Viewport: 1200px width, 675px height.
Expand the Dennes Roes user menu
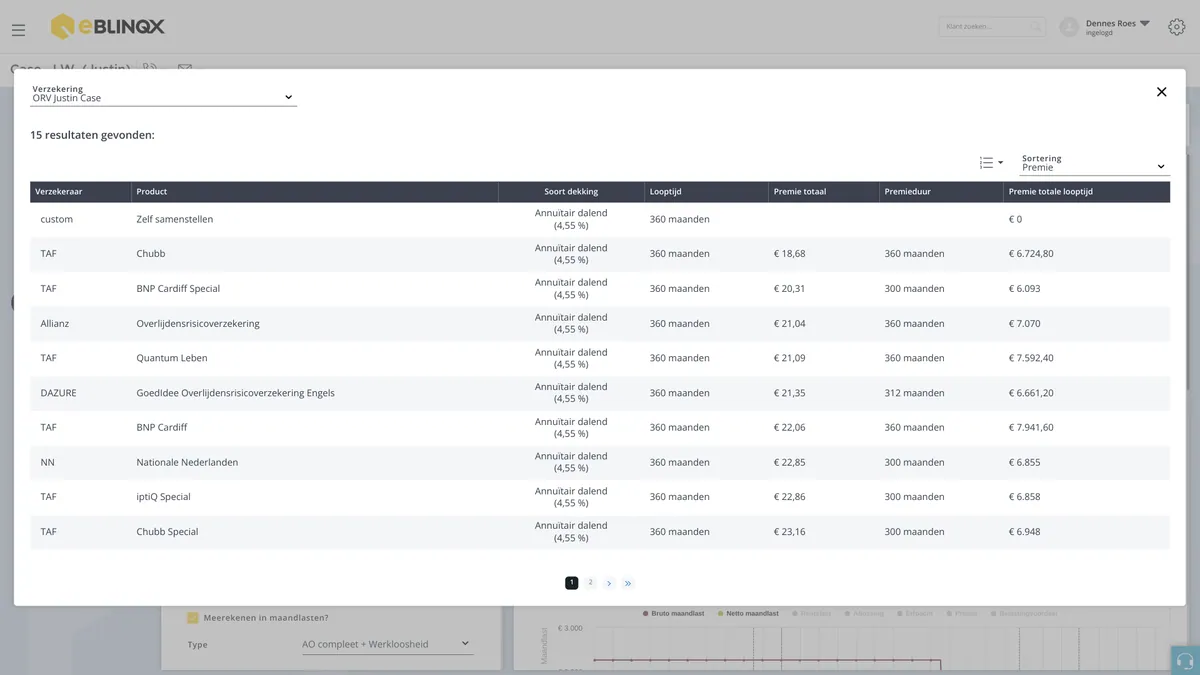1118,27
